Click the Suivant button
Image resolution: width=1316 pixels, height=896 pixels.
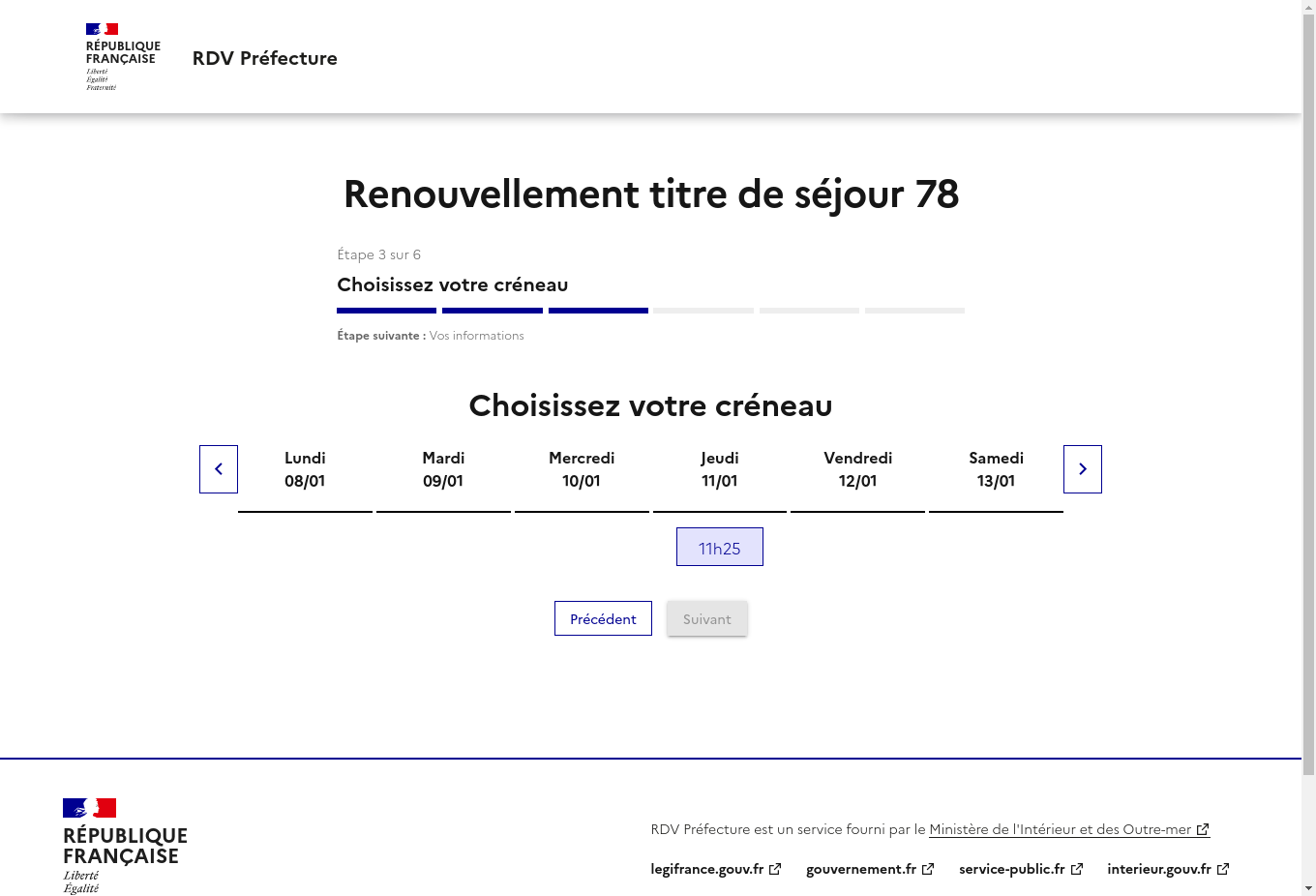tap(707, 618)
